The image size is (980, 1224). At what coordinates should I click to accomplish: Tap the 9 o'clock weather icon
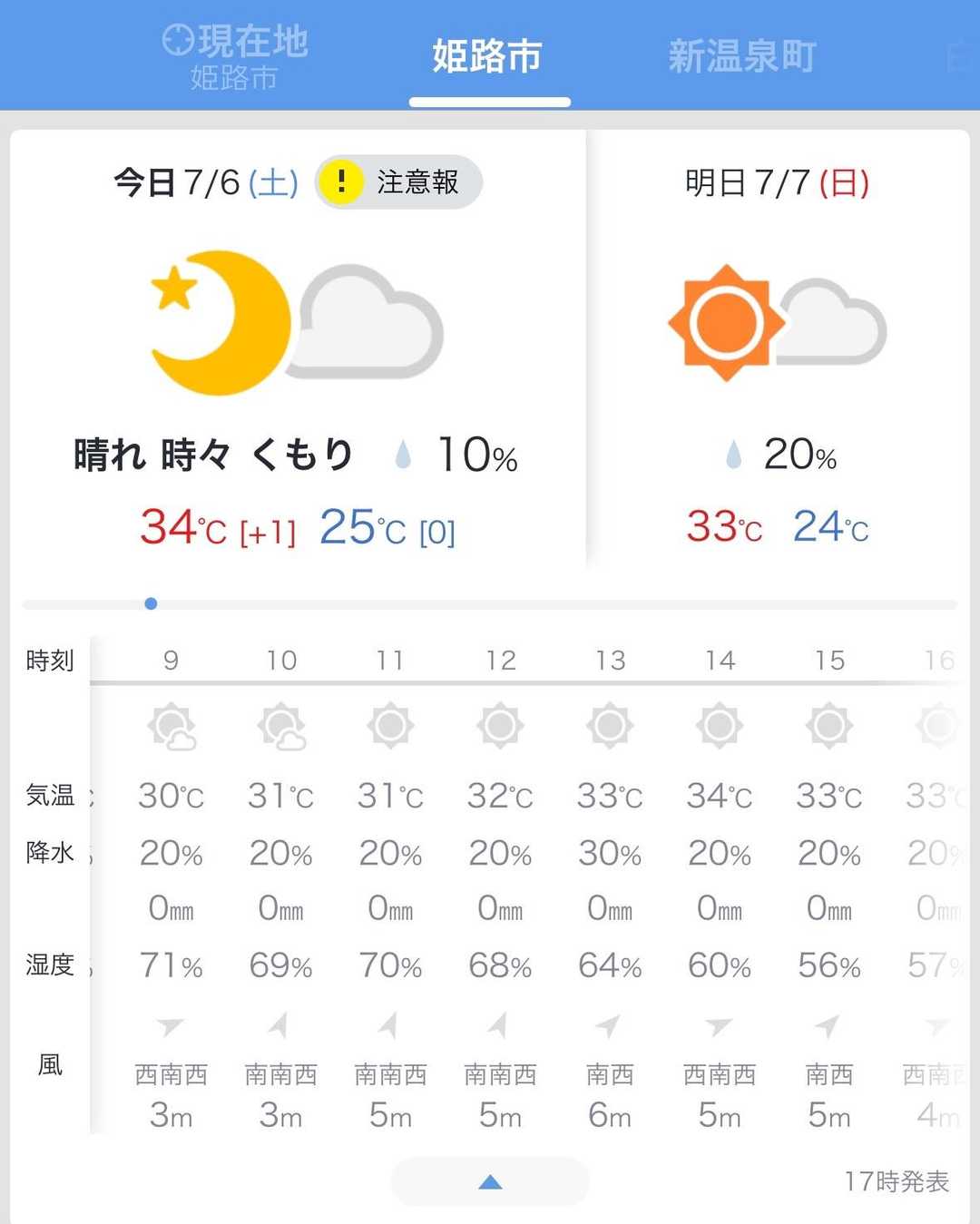(x=171, y=726)
